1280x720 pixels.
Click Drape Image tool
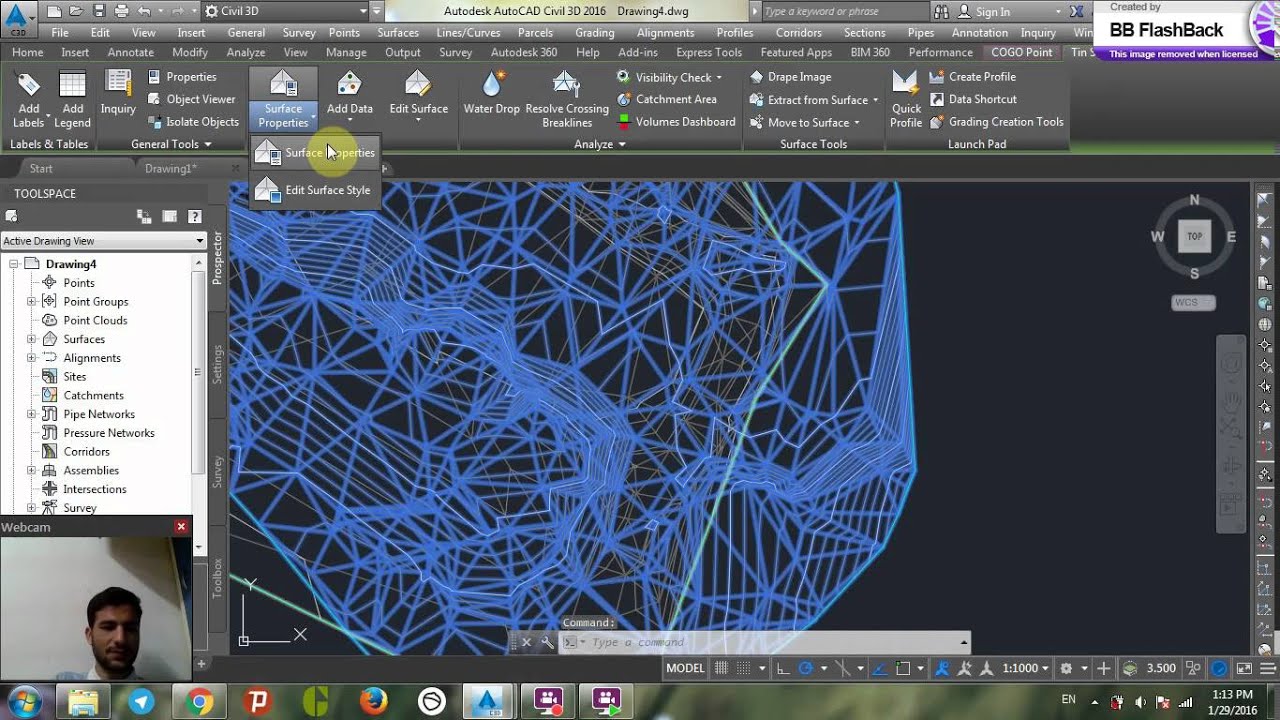point(790,77)
